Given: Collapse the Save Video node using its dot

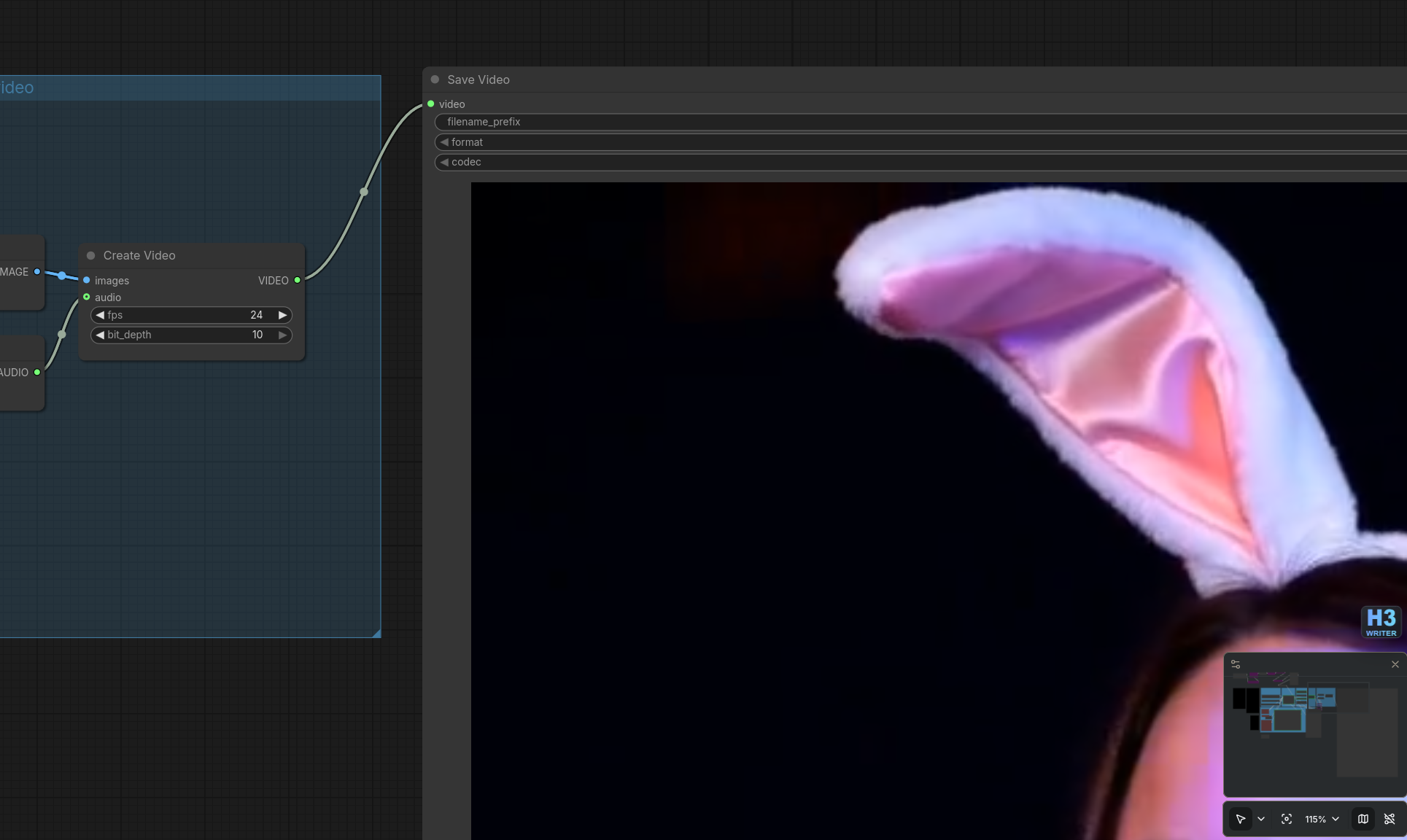Looking at the screenshot, I should (435, 79).
